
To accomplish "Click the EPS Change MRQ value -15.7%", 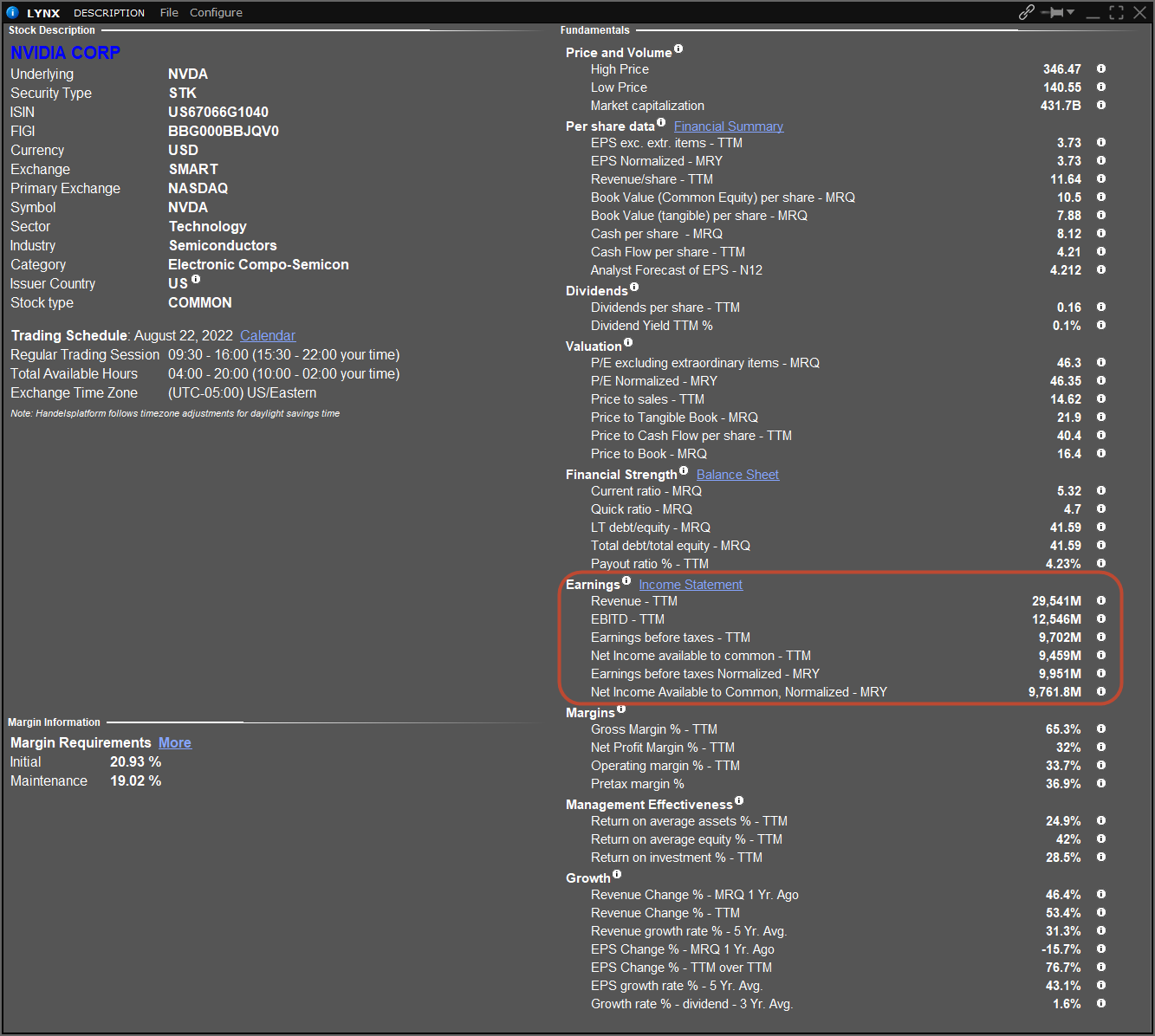I will pyautogui.click(x=1061, y=949).
